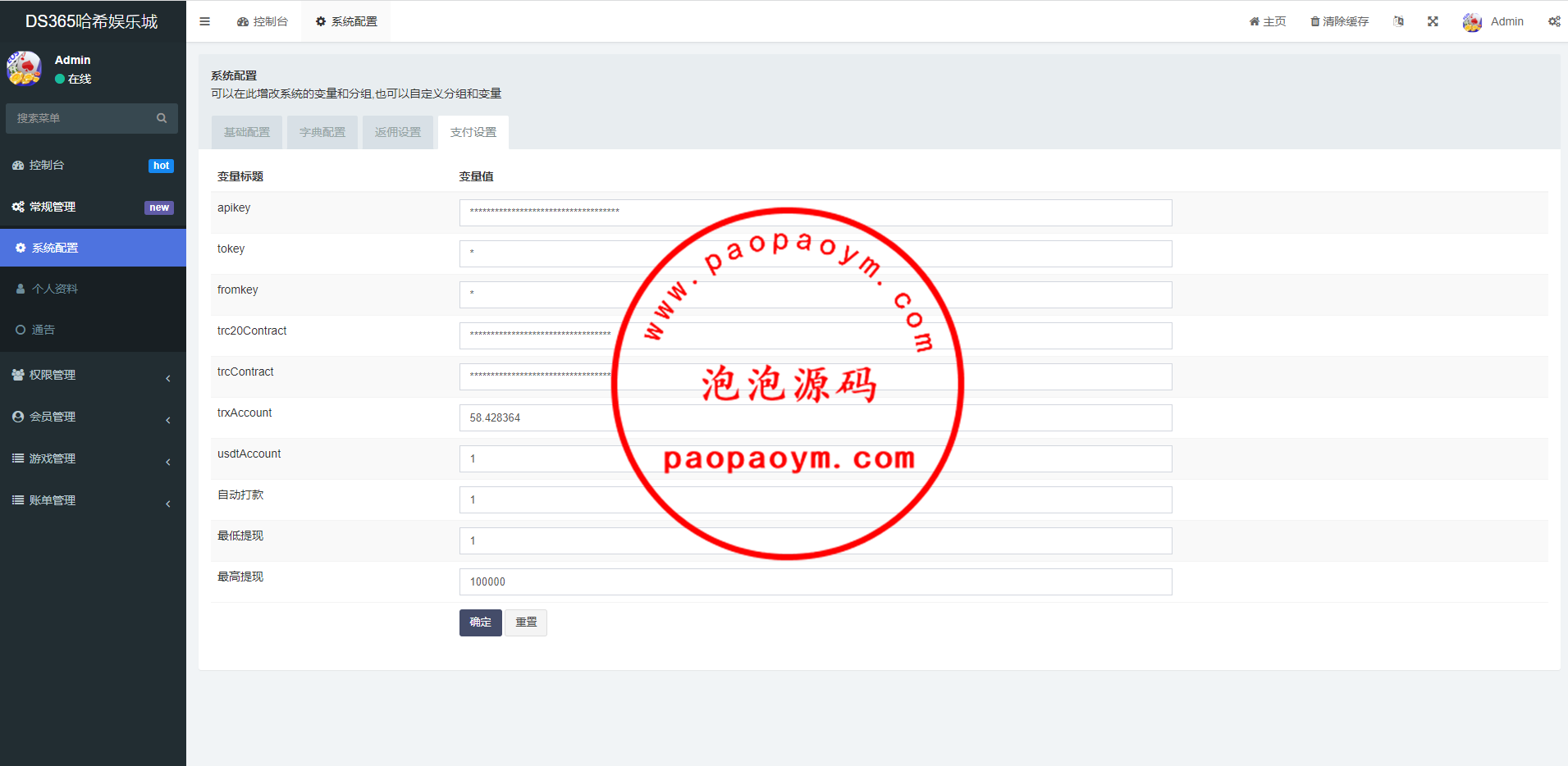Select 系统配置 sidebar item
The height and width of the screenshot is (766, 1568).
93,248
